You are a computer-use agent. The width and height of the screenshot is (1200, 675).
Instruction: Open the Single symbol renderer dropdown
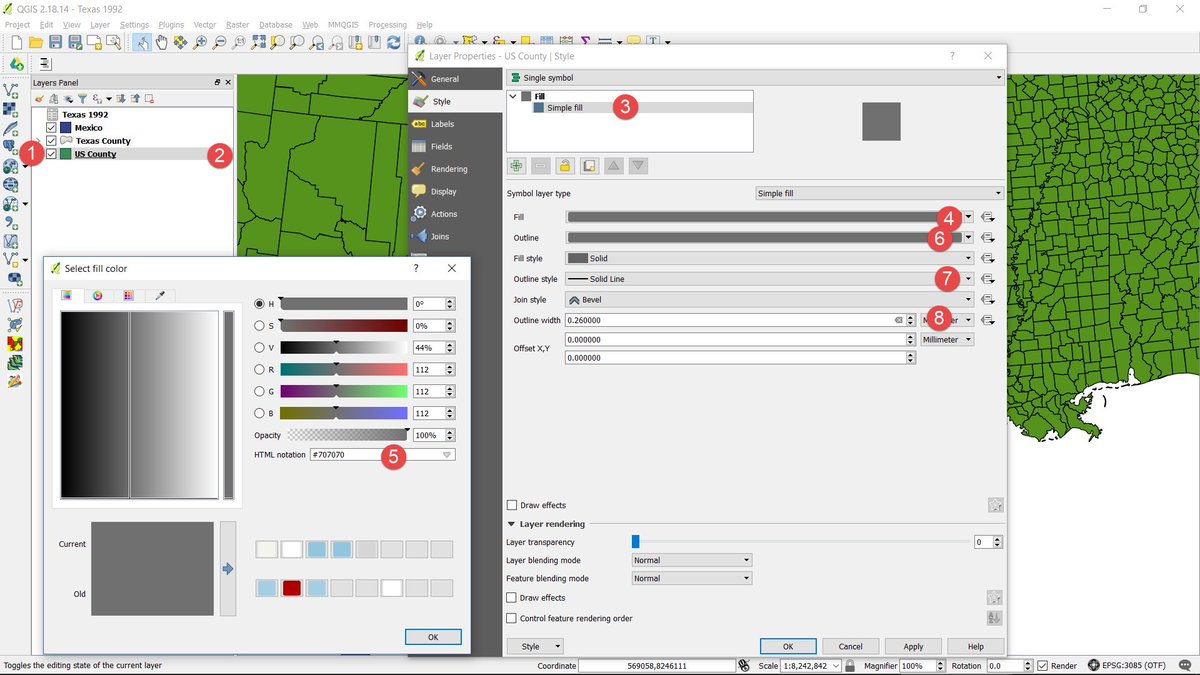(x=755, y=77)
